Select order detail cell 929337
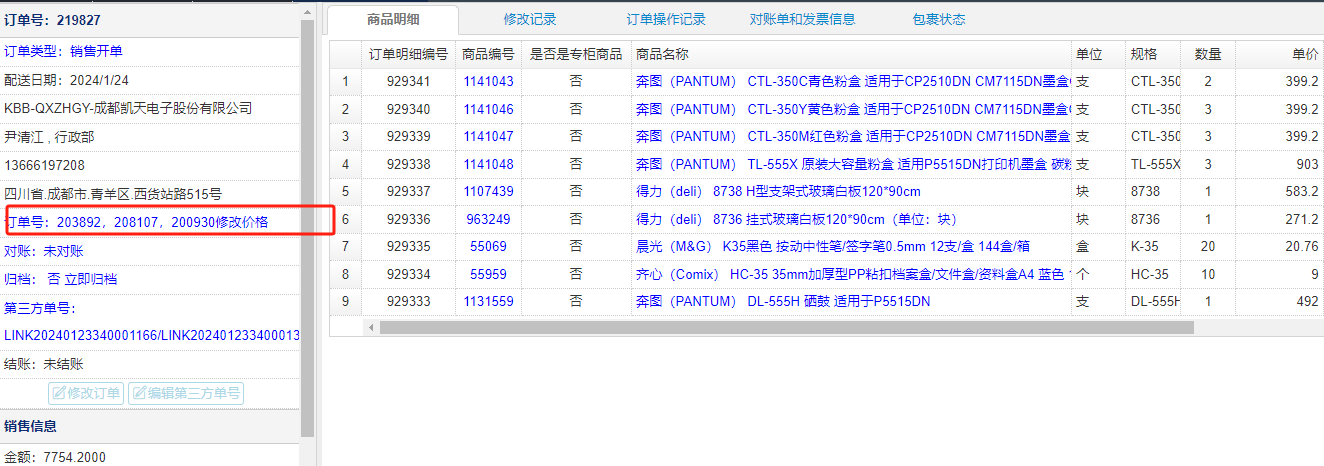The image size is (1324, 466). [408, 191]
